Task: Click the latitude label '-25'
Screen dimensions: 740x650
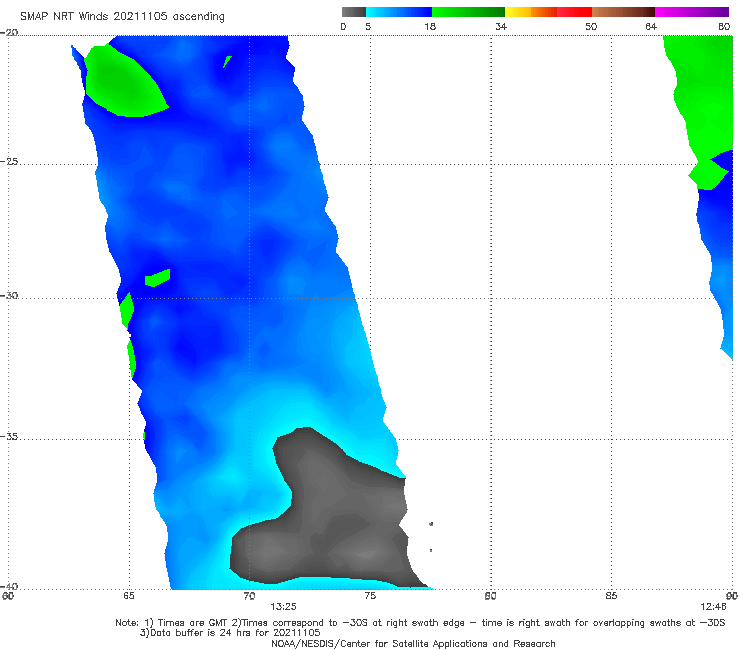Action: (9, 161)
